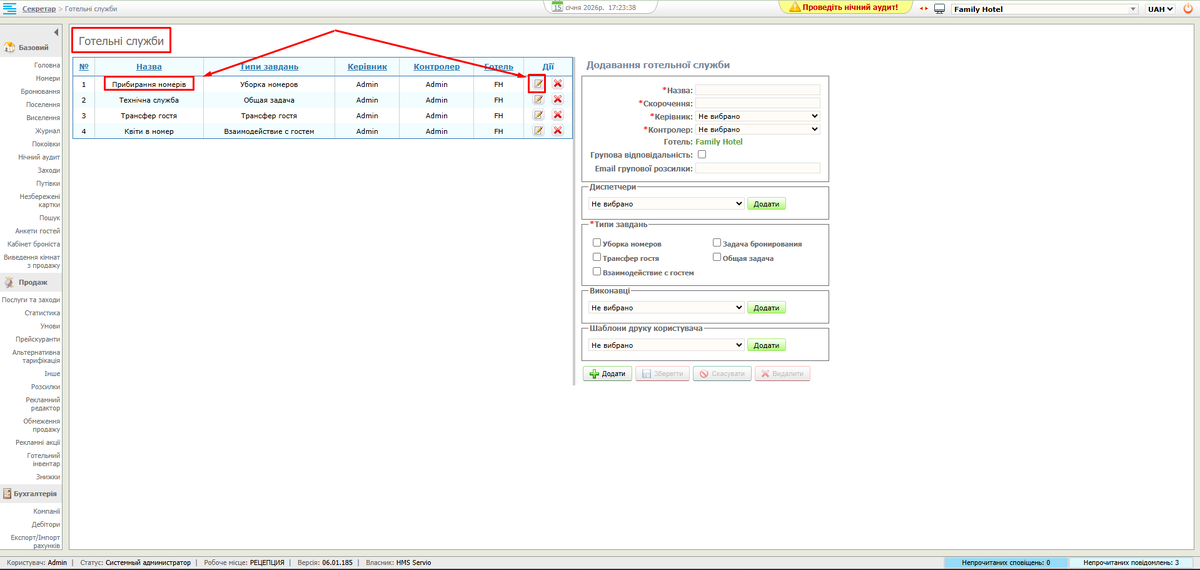This screenshot has width=1200, height=570.
Task: Click the Скорочення input field
Action: [757, 103]
